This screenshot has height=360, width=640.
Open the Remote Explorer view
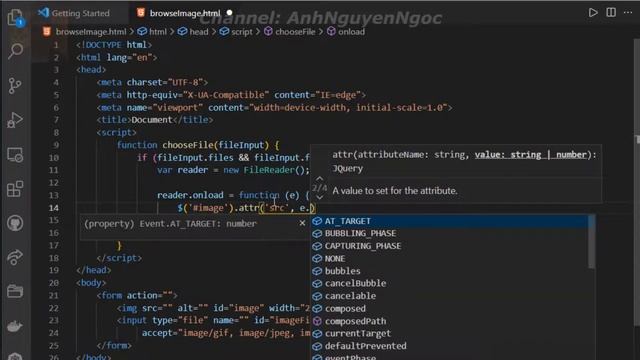[16, 155]
